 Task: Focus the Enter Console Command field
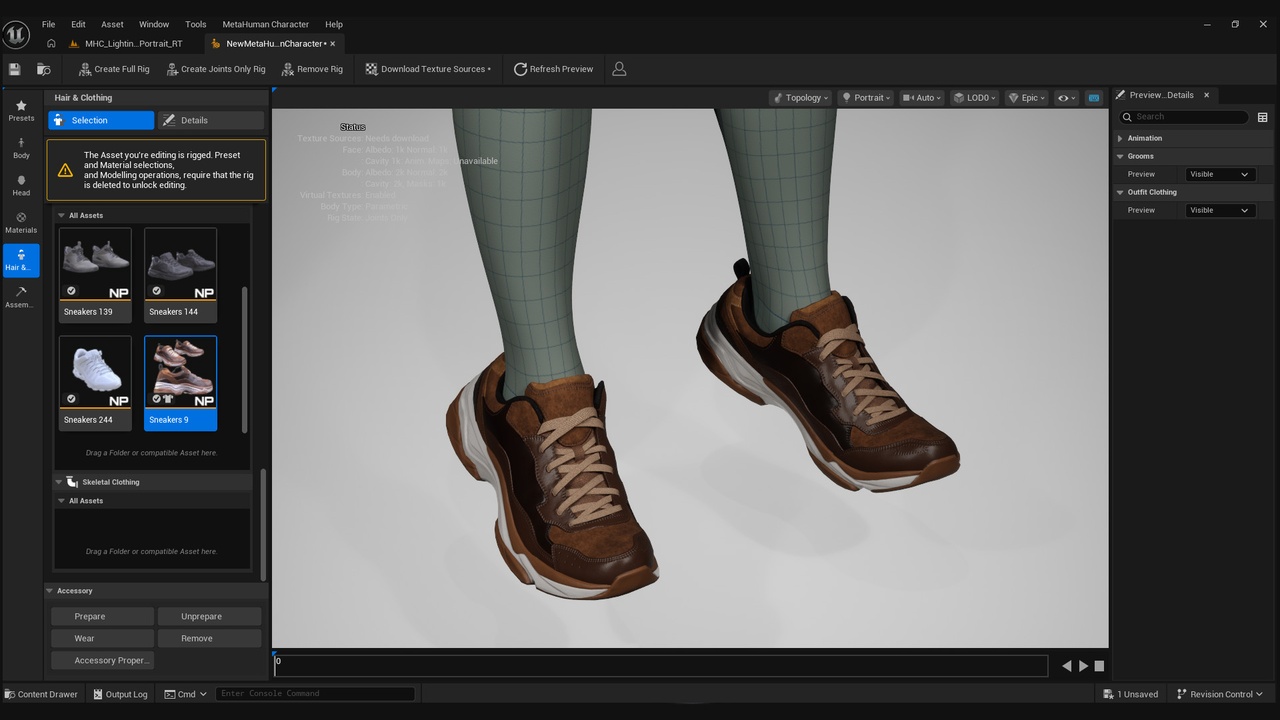pyautogui.click(x=315, y=694)
